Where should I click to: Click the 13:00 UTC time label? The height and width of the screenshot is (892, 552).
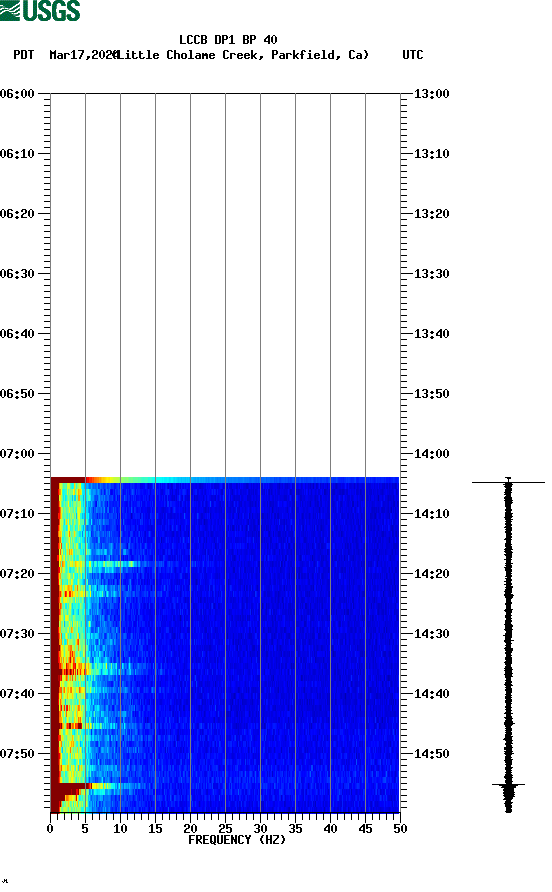coord(431,93)
